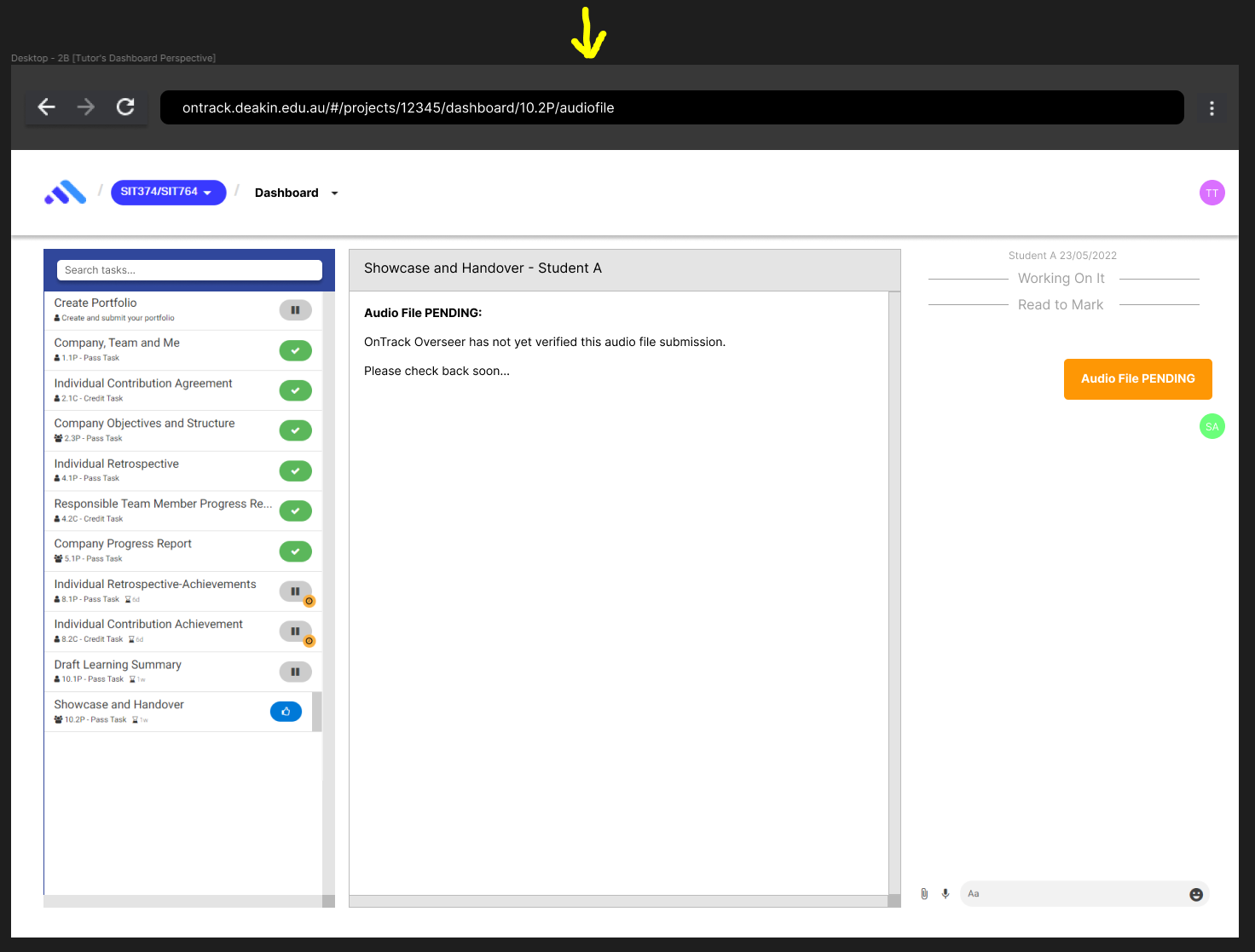Expand the SIT374/SIT764 unit dropdown
Image resolution: width=1255 pixels, height=952 pixels.
(x=168, y=193)
